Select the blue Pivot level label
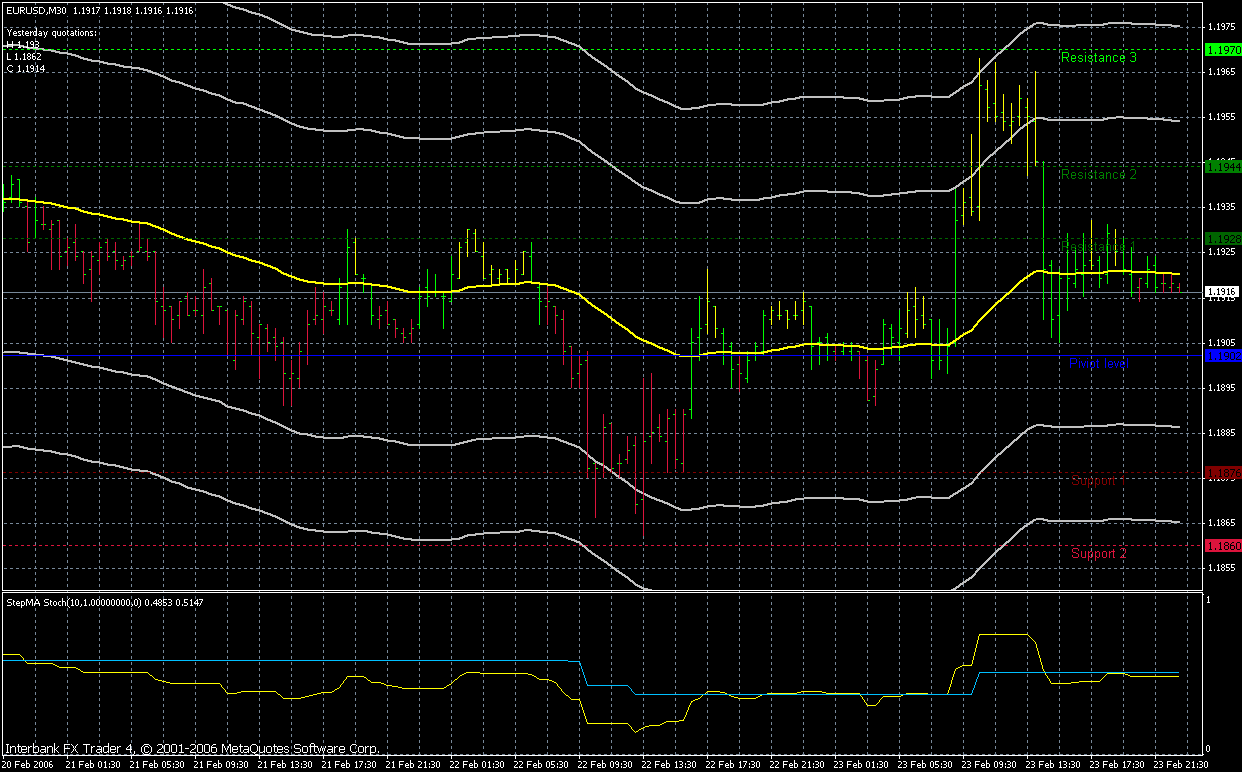The image size is (1242, 772). pyautogui.click(x=1098, y=364)
